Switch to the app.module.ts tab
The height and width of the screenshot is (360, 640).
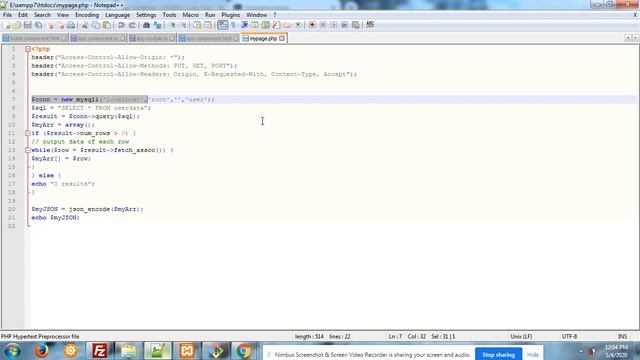(152, 38)
